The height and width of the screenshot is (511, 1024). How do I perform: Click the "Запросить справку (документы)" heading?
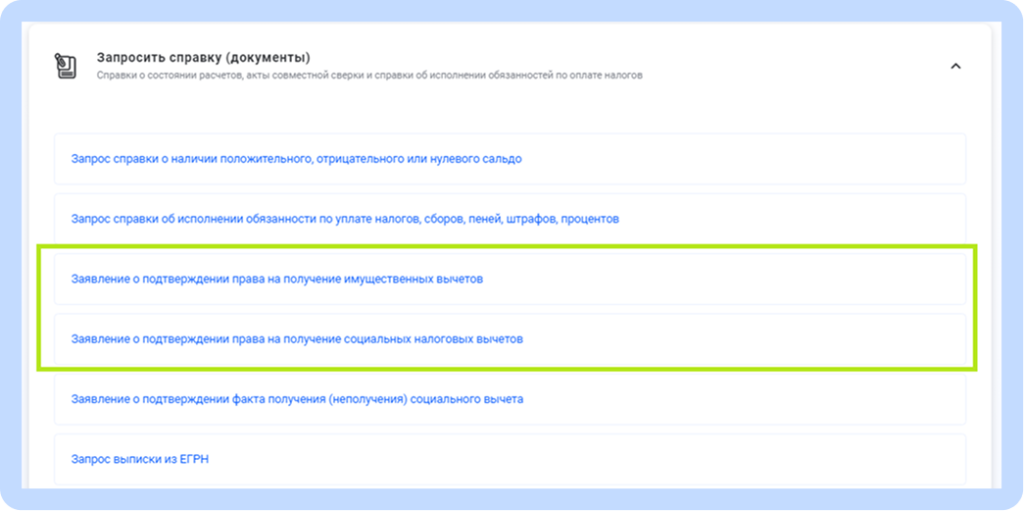click(203, 57)
